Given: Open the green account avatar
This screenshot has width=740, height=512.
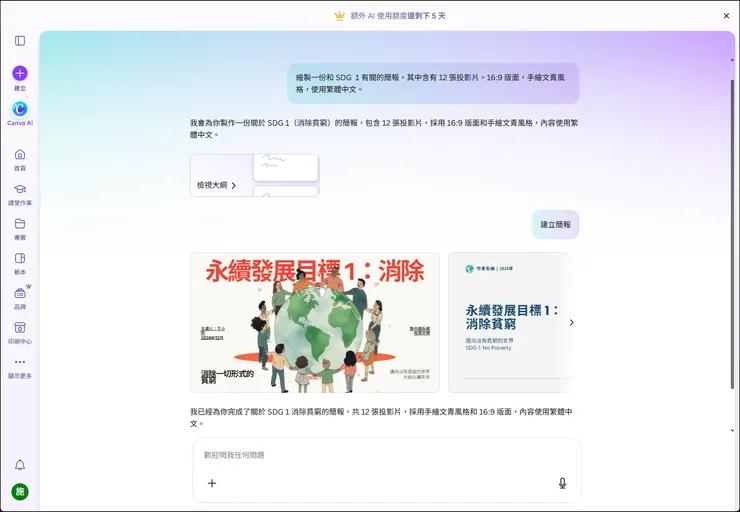Looking at the screenshot, I should (20, 492).
